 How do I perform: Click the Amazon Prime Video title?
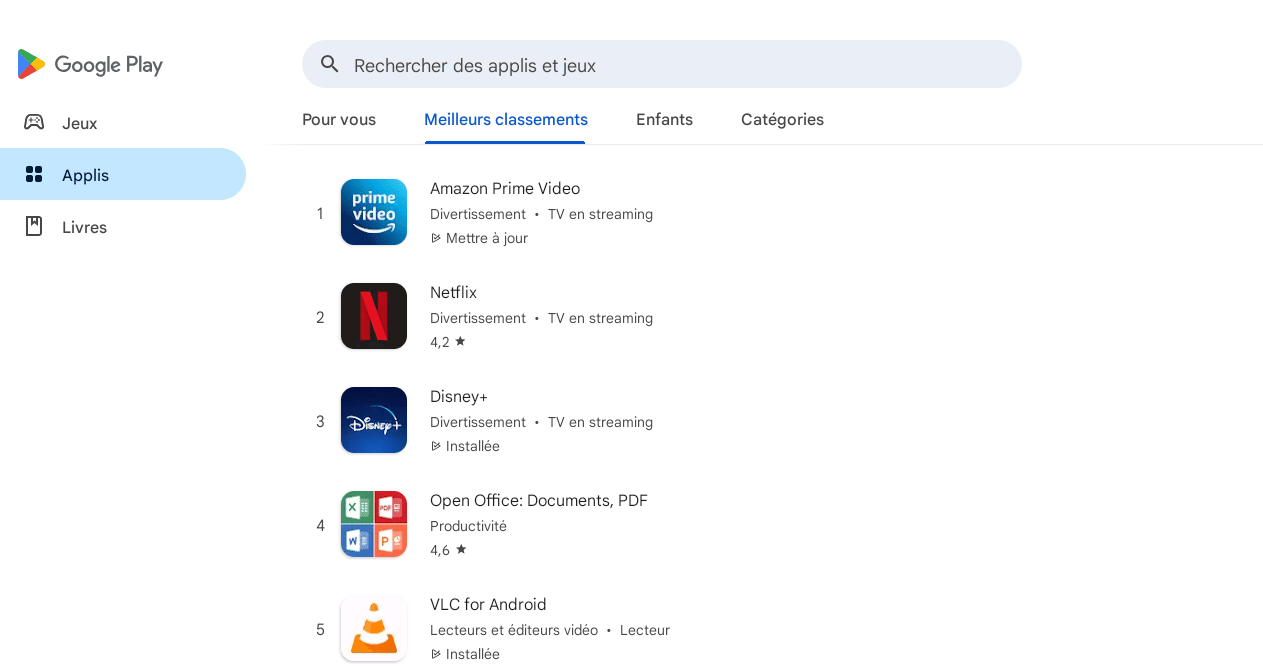(505, 188)
